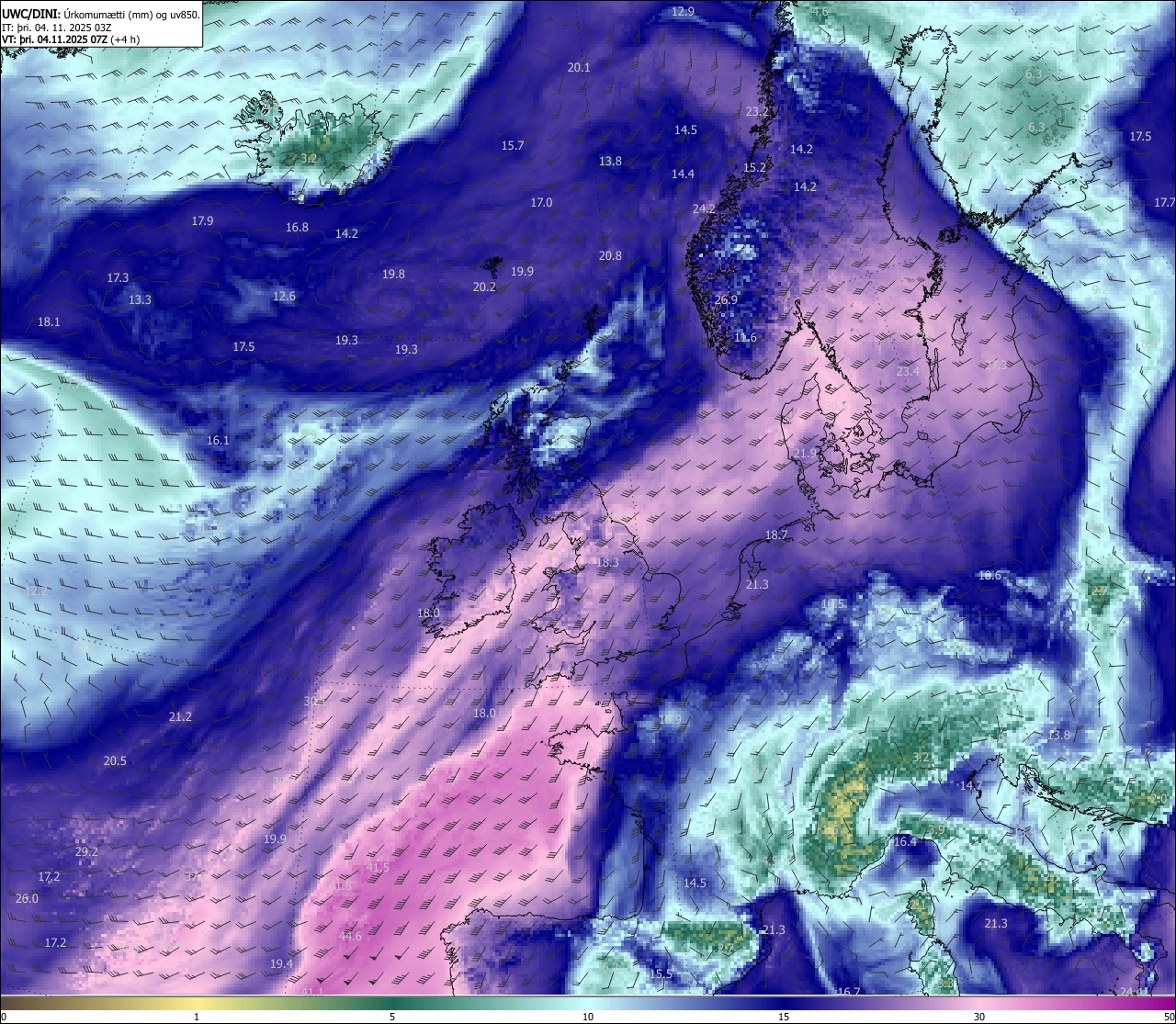This screenshot has height=1024, width=1176.
Task: Click the value 21.2 over the Atlantic
Action: pos(180,716)
